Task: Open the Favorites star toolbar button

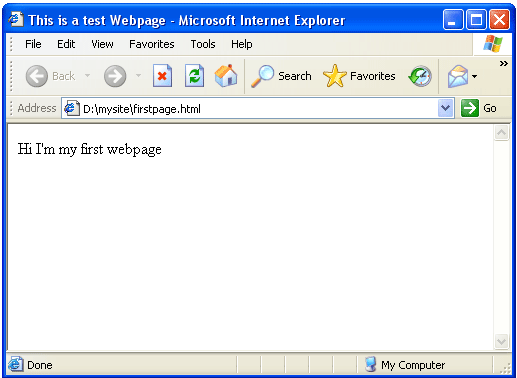Action: (x=359, y=76)
